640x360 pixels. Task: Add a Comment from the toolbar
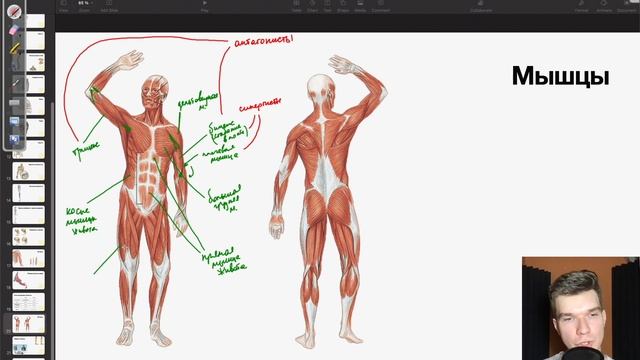(x=380, y=6)
